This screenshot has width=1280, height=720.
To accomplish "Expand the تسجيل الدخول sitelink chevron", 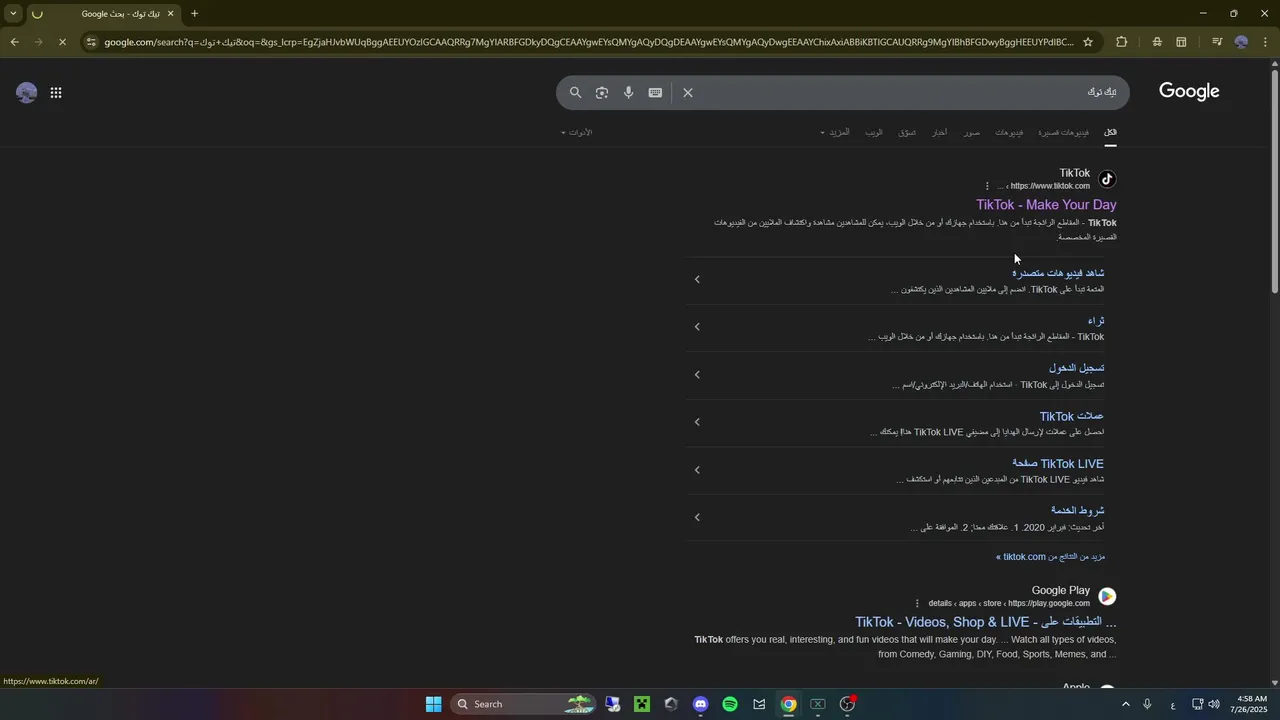I will click(x=697, y=375).
